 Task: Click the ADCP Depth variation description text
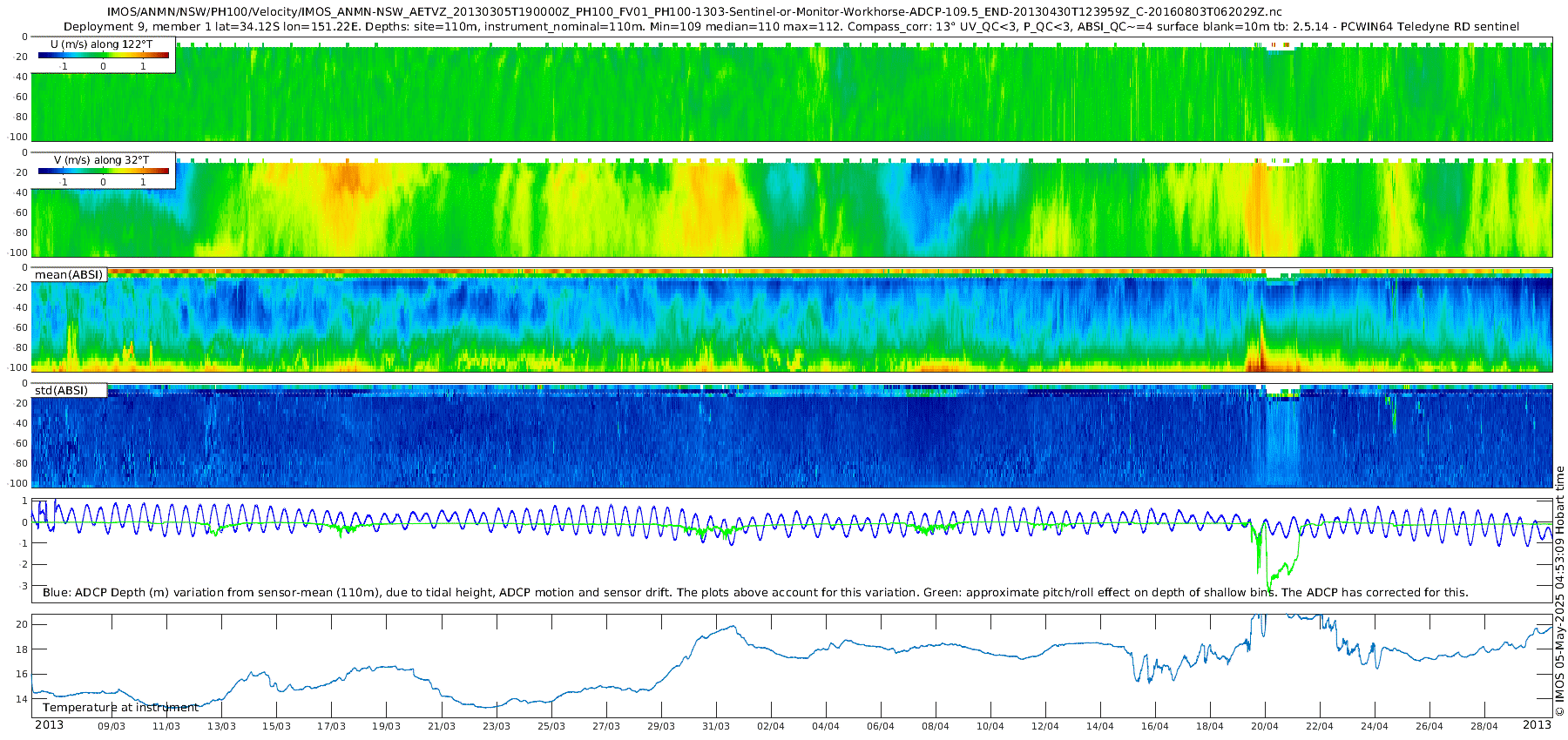pyautogui.click(x=754, y=593)
